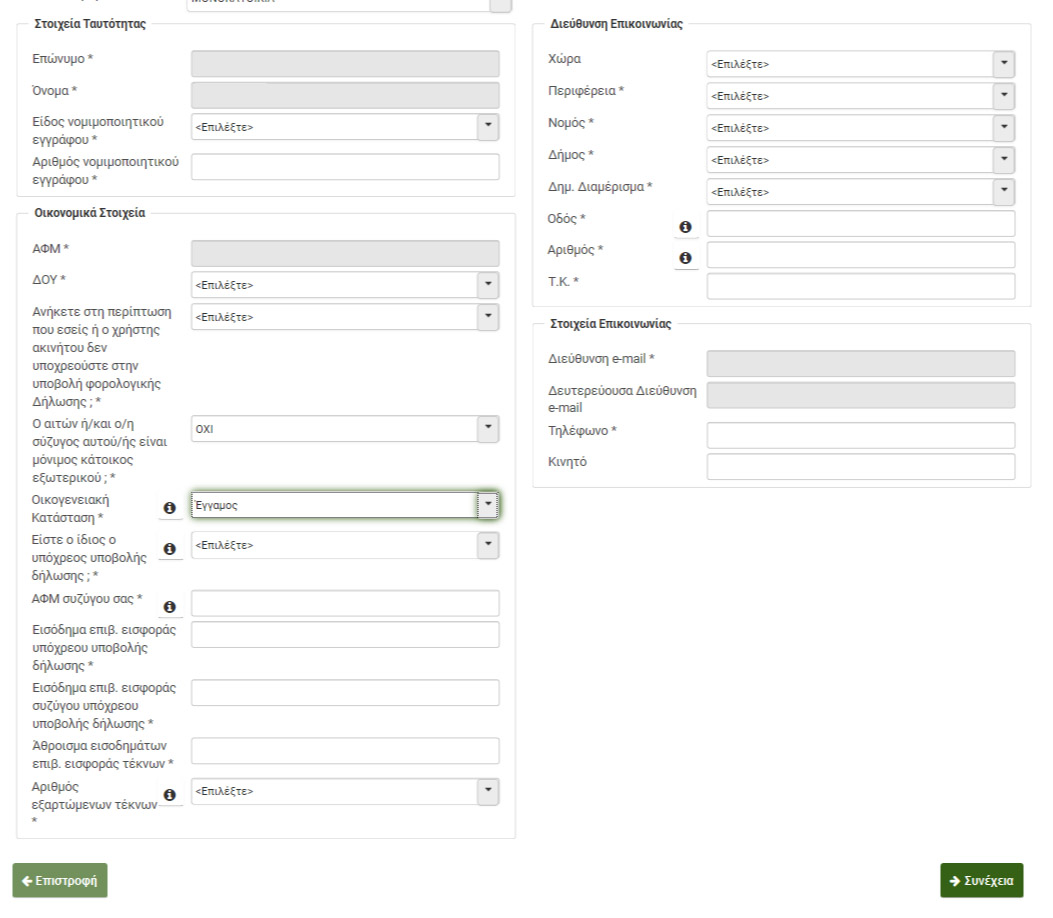This screenshot has height=918, width=1053.
Task: Select a Δήμος from the dropdown
Action: pos(860,160)
